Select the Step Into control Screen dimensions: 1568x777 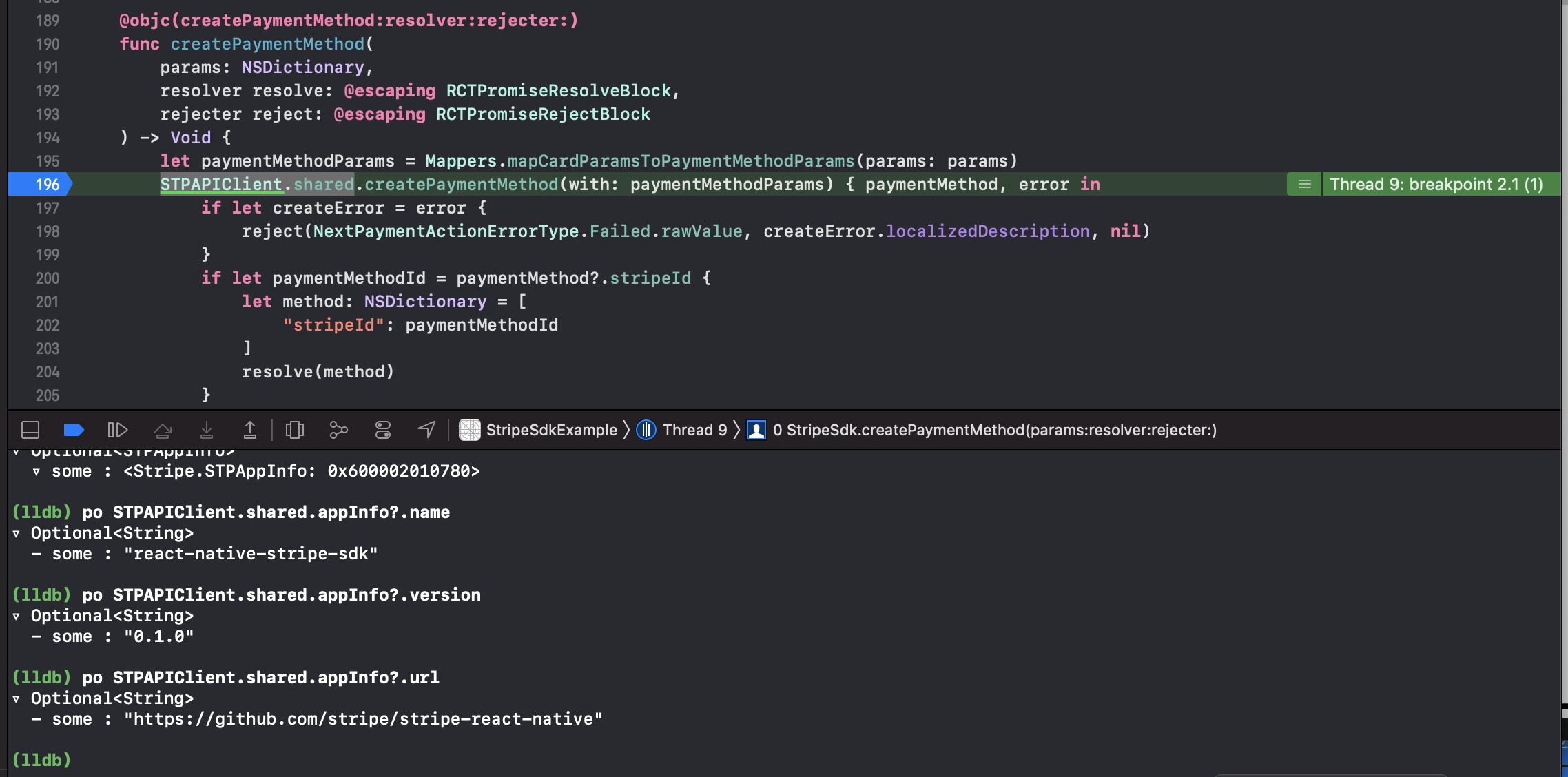(207, 430)
